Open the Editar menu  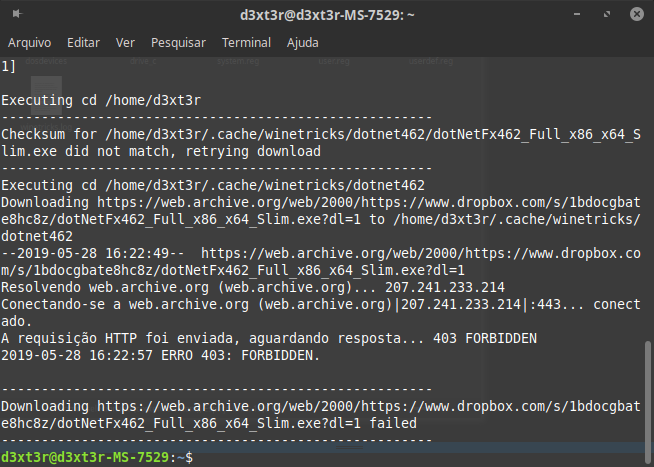(x=83, y=43)
